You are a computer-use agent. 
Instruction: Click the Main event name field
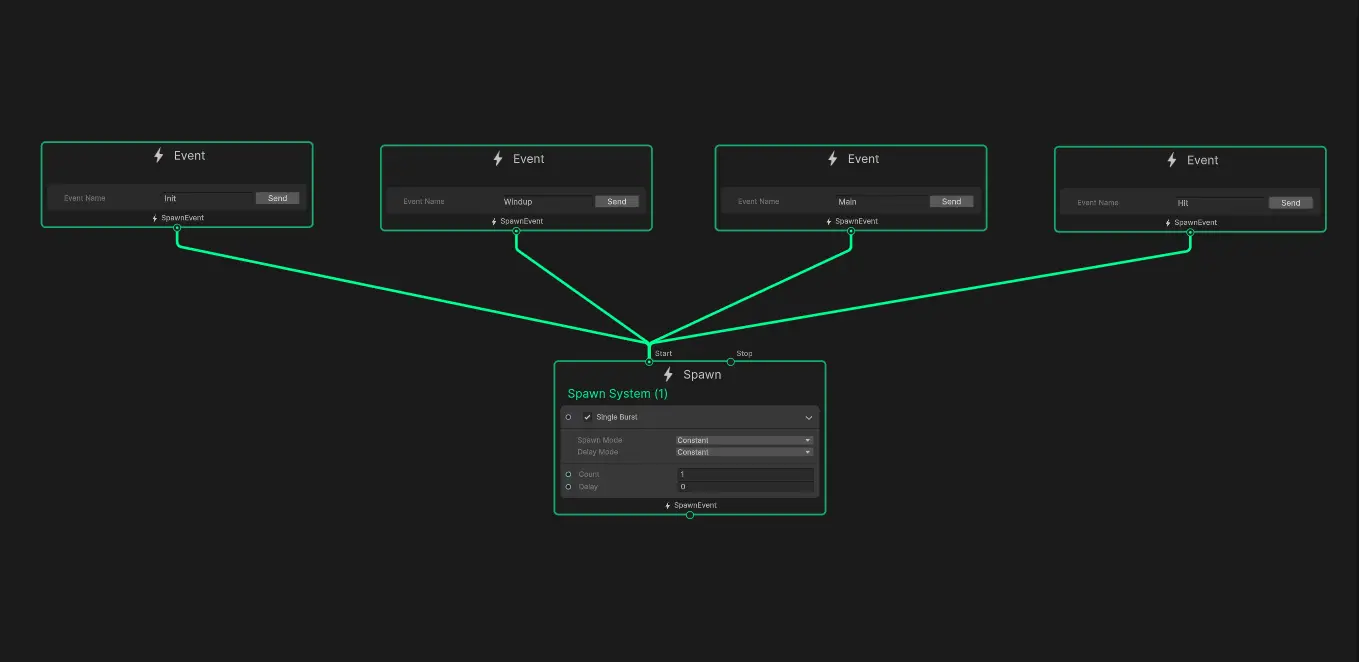click(x=880, y=202)
